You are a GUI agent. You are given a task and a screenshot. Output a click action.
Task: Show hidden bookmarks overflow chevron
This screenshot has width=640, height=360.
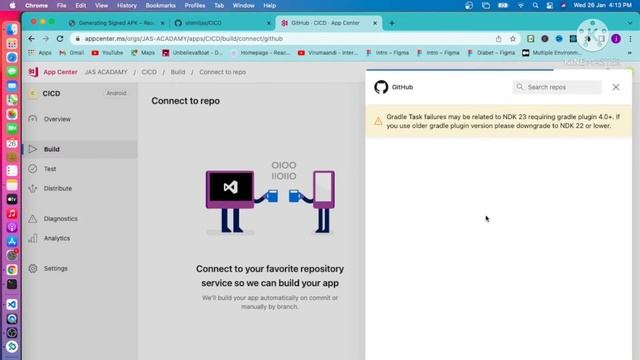[x=630, y=53]
